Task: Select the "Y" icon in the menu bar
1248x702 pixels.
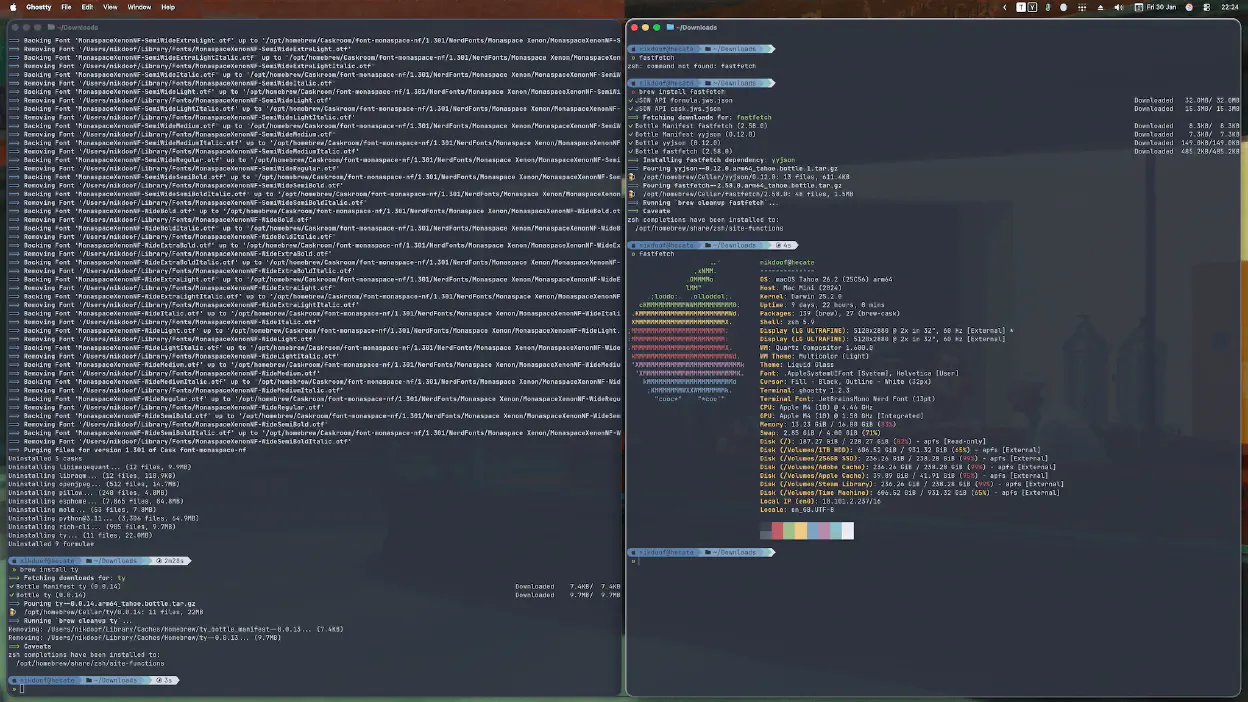Action: pyautogui.click(x=1032, y=7)
